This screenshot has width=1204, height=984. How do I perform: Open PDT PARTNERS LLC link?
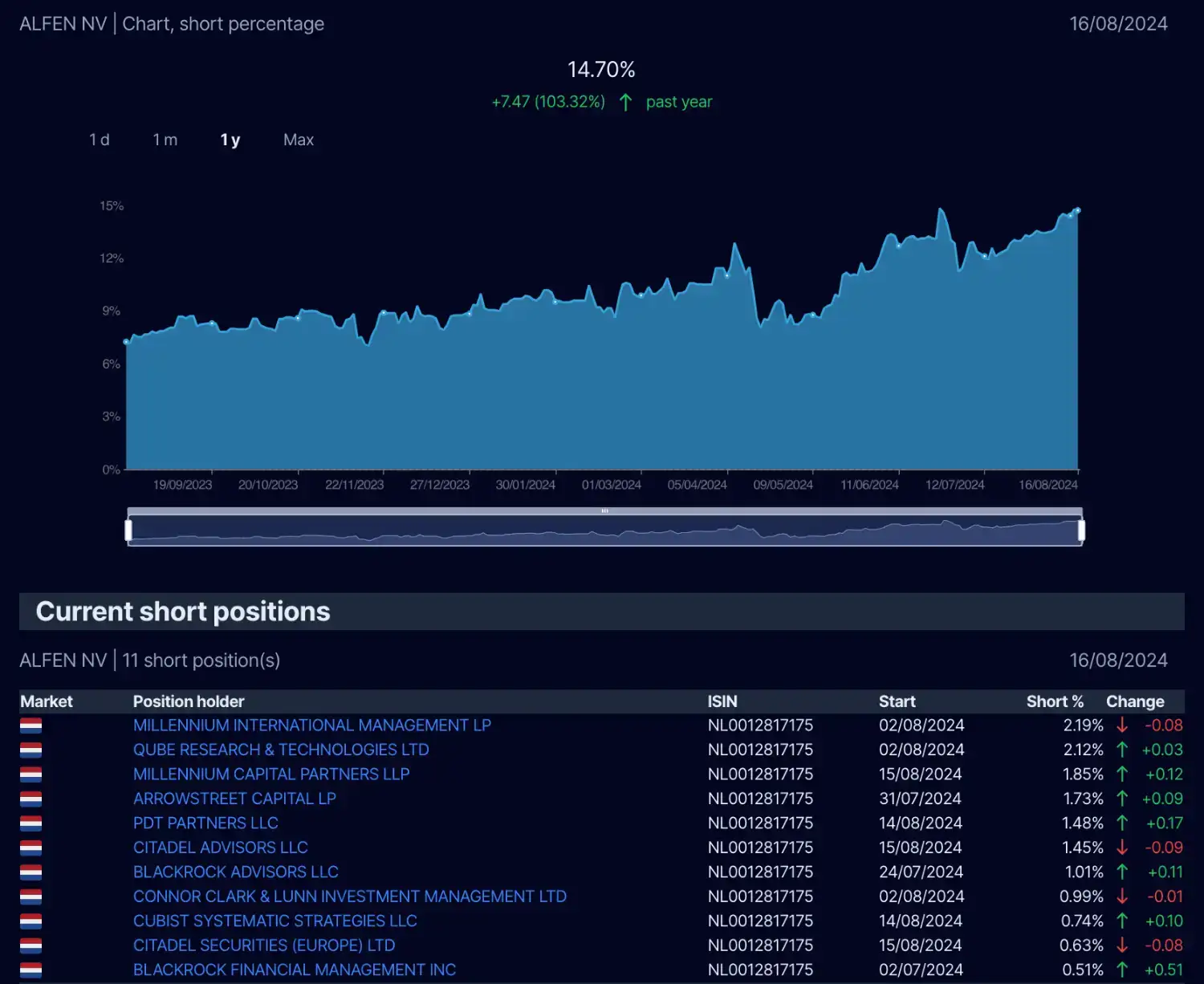[x=205, y=823]
